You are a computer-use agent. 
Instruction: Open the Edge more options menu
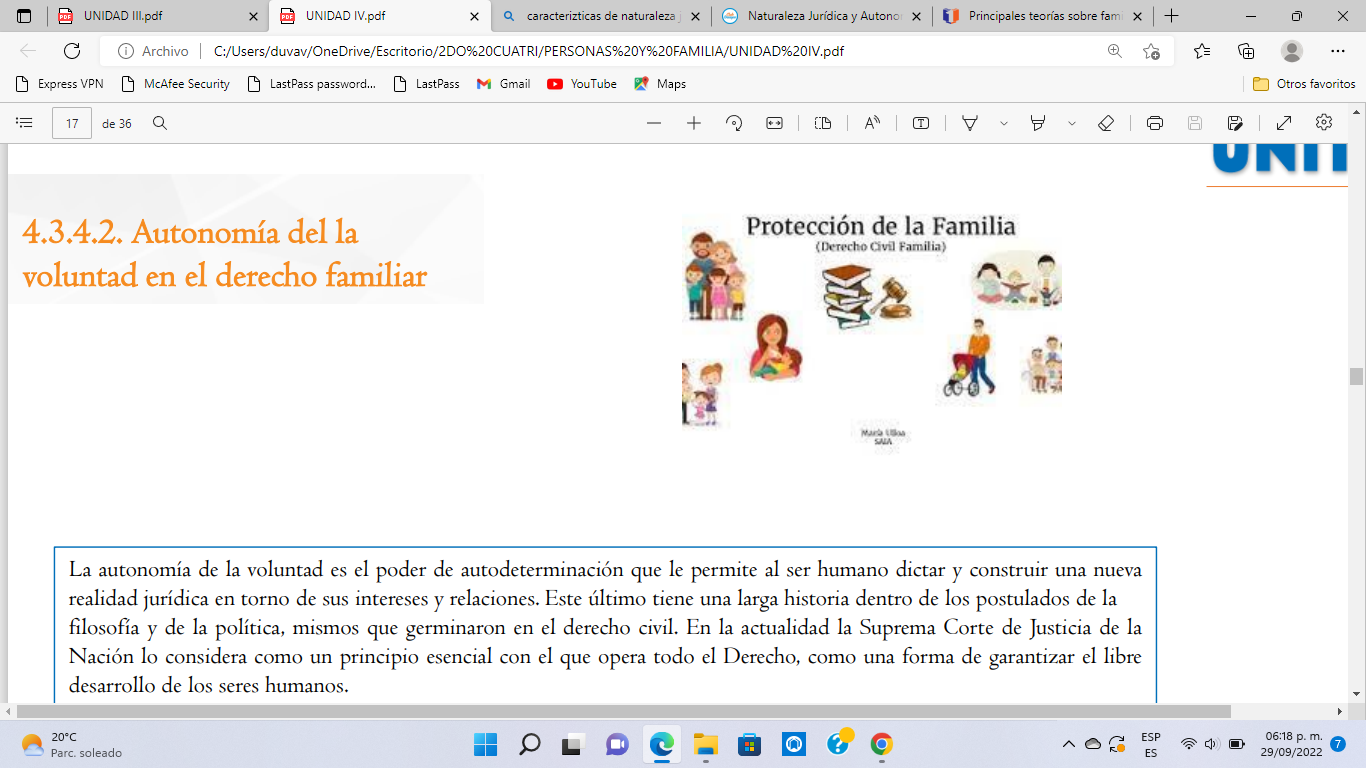click(1338, 51)
